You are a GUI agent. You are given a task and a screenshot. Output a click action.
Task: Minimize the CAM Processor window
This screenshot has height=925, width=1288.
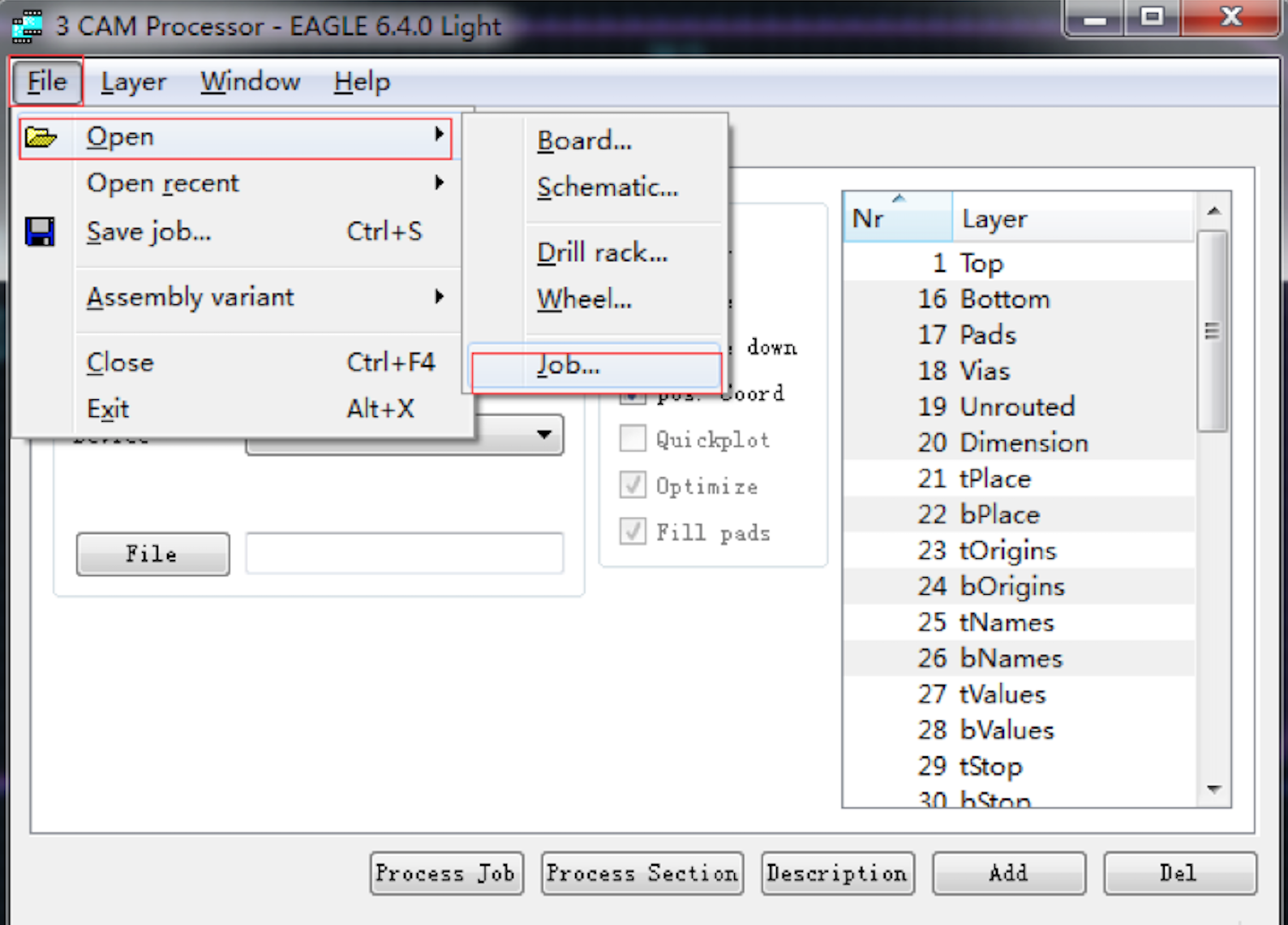[1094, 18]
